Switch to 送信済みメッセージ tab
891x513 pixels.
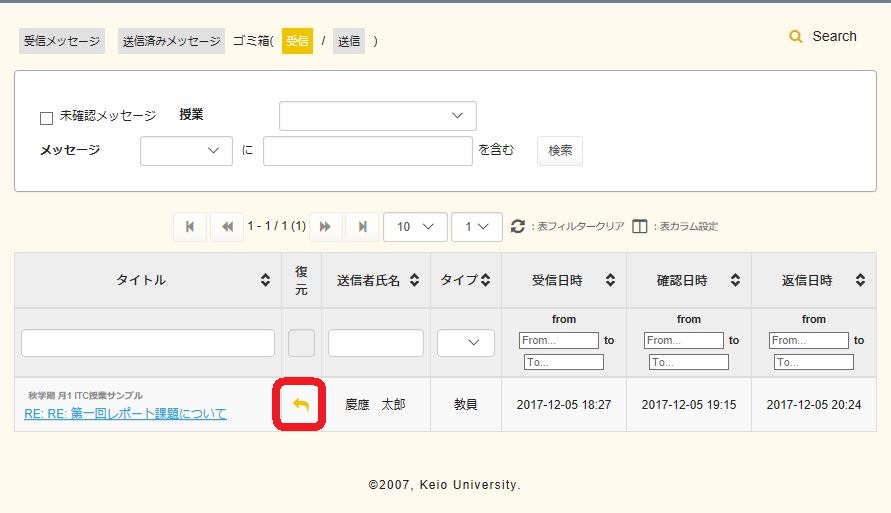pyautogui.click(x=171, y=41)
